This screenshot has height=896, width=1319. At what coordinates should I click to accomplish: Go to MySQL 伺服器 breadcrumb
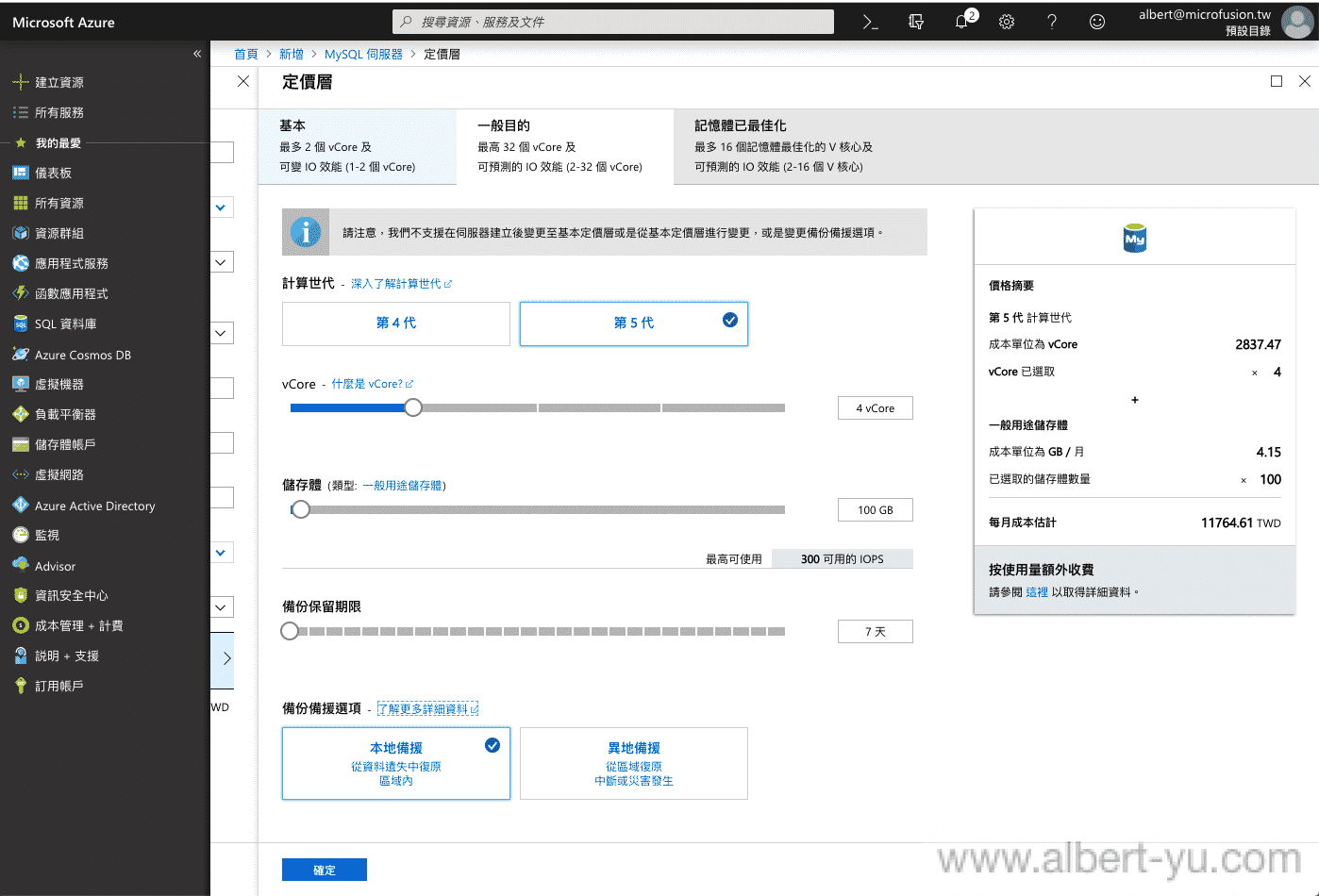coord(363,54)
